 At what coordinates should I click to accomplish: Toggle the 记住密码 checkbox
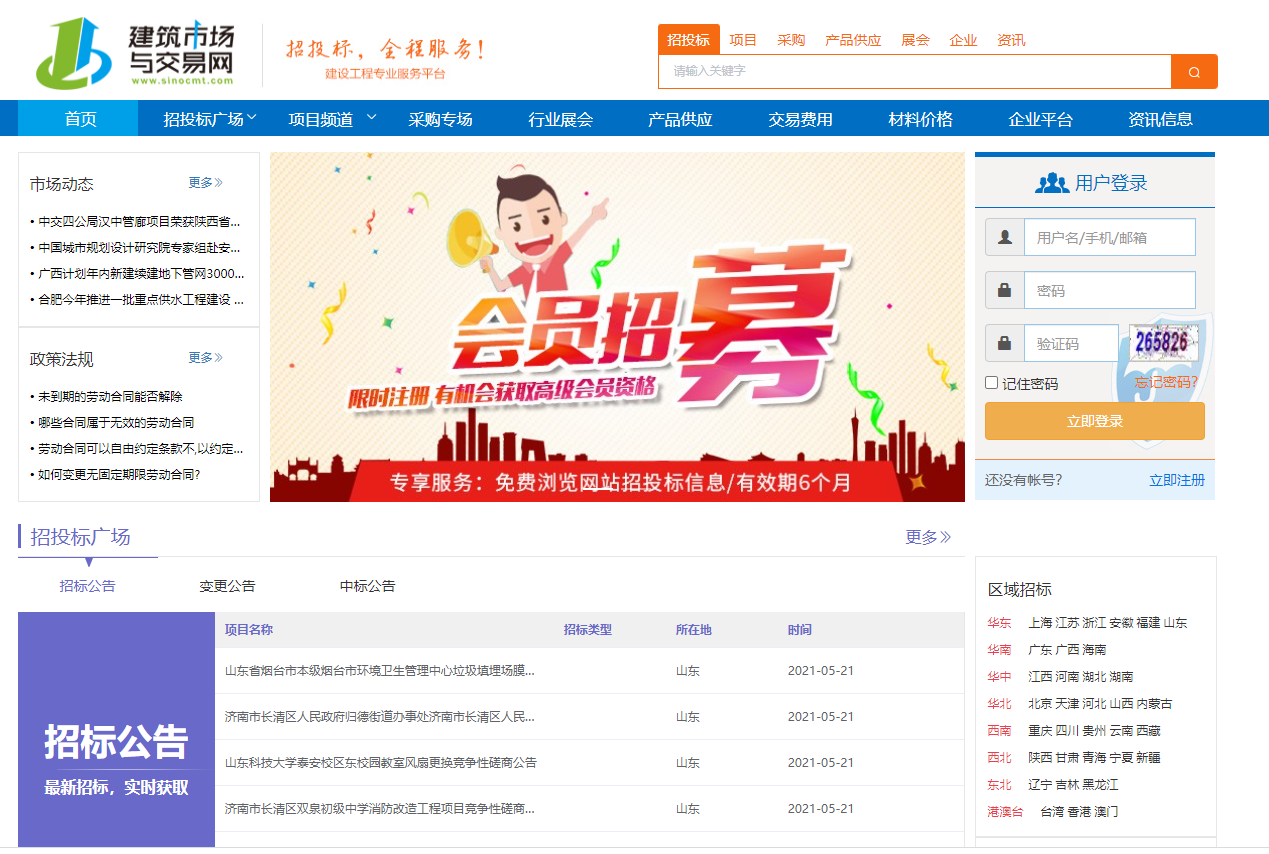(x=992, y=383)
